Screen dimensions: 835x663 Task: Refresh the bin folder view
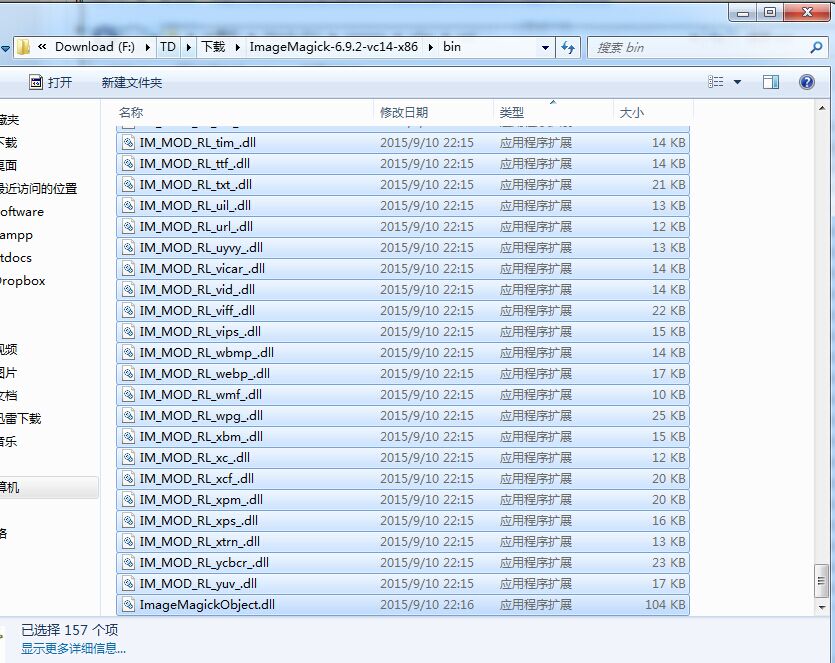[568, 48]
